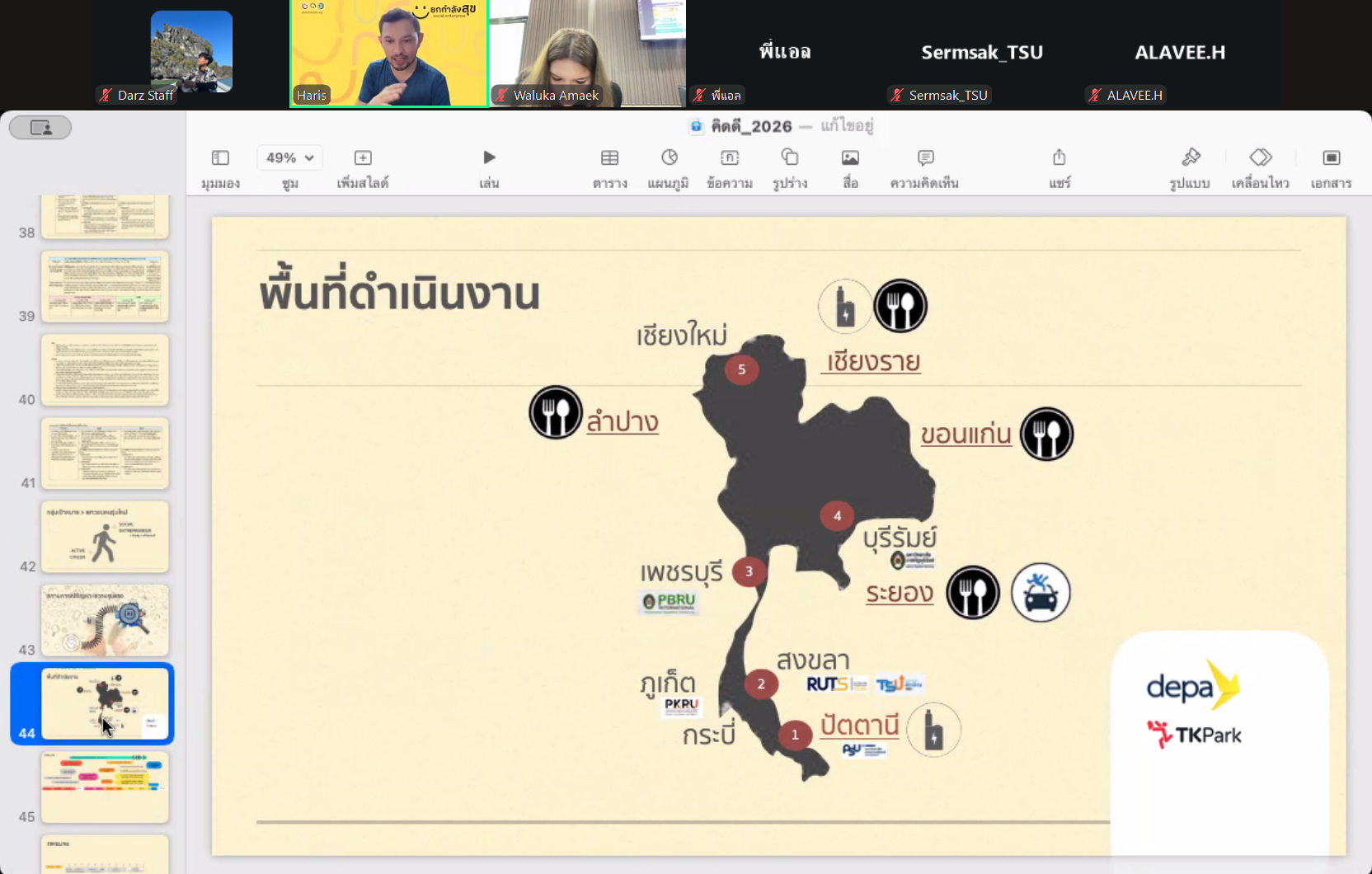Click the เชียงราย underlined link on slide
Image resolution: width=1372 pixels, height=874 pixels.
coord(873,362)
